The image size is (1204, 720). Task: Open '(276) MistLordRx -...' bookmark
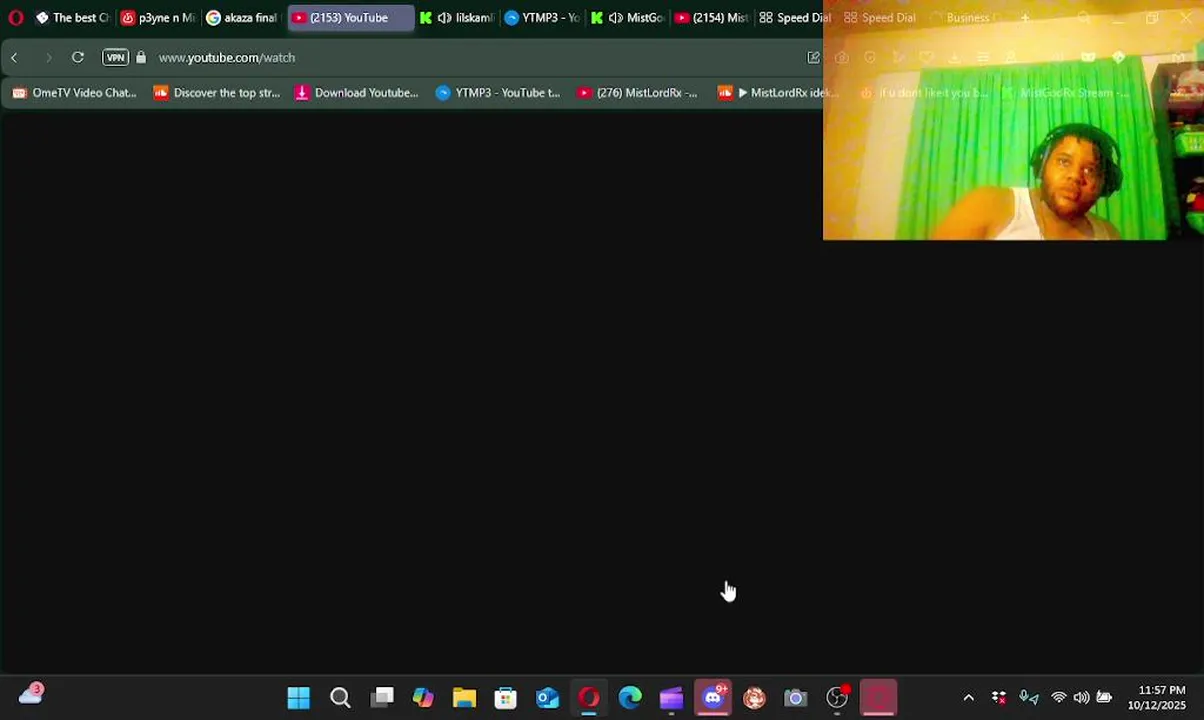pyautogui.click(x=638, y=93)
